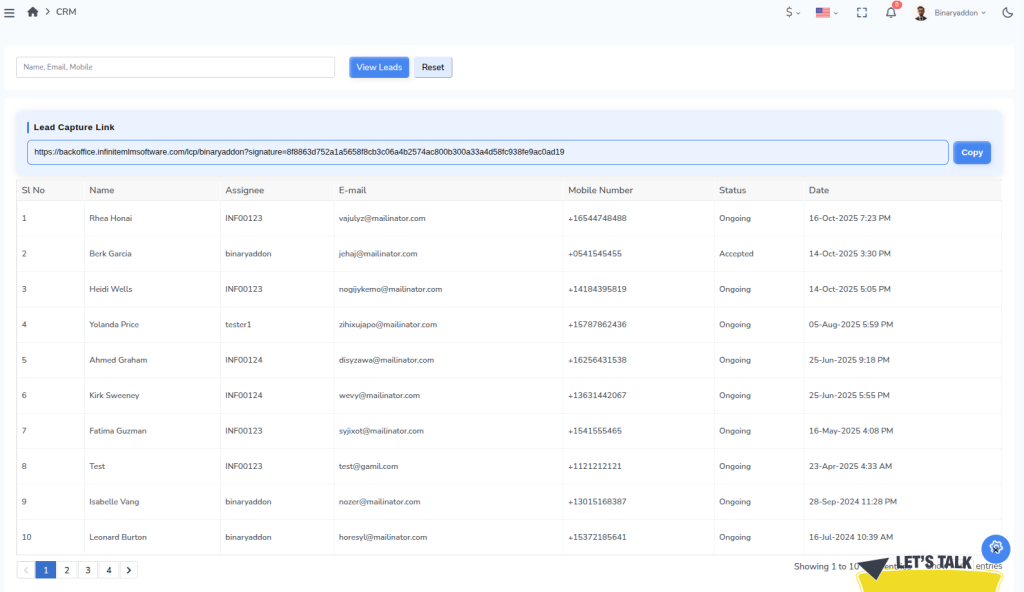Expand the currency dollar dropdown

(x=793, y=12)
